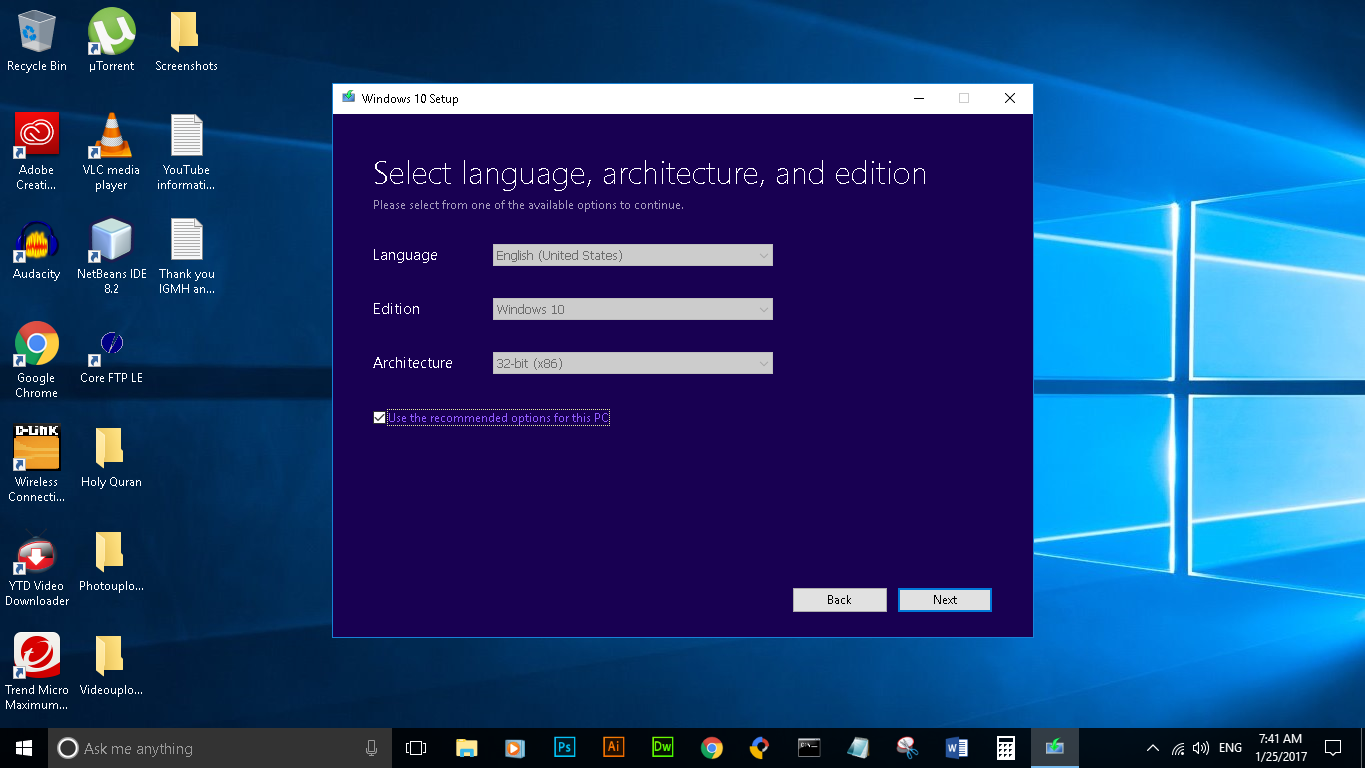This screenshot has height=768, width=1365.
Task: Launch Photoshop from taskbar
Action: (x=564, y=748)
